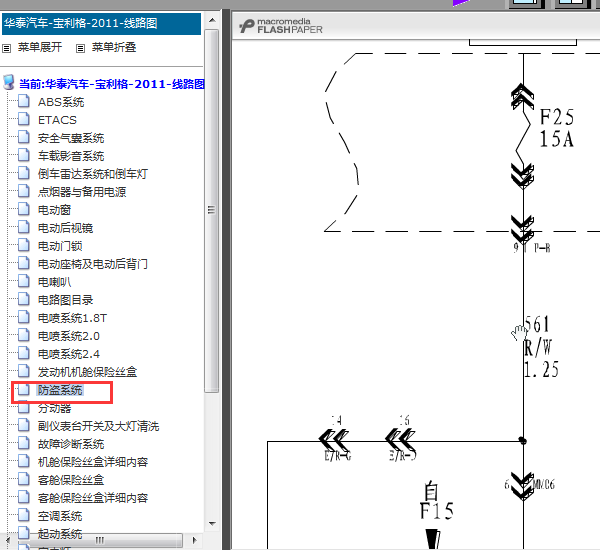
Task: Click the page icon beside 电动门锁
Action: [24, 245]
